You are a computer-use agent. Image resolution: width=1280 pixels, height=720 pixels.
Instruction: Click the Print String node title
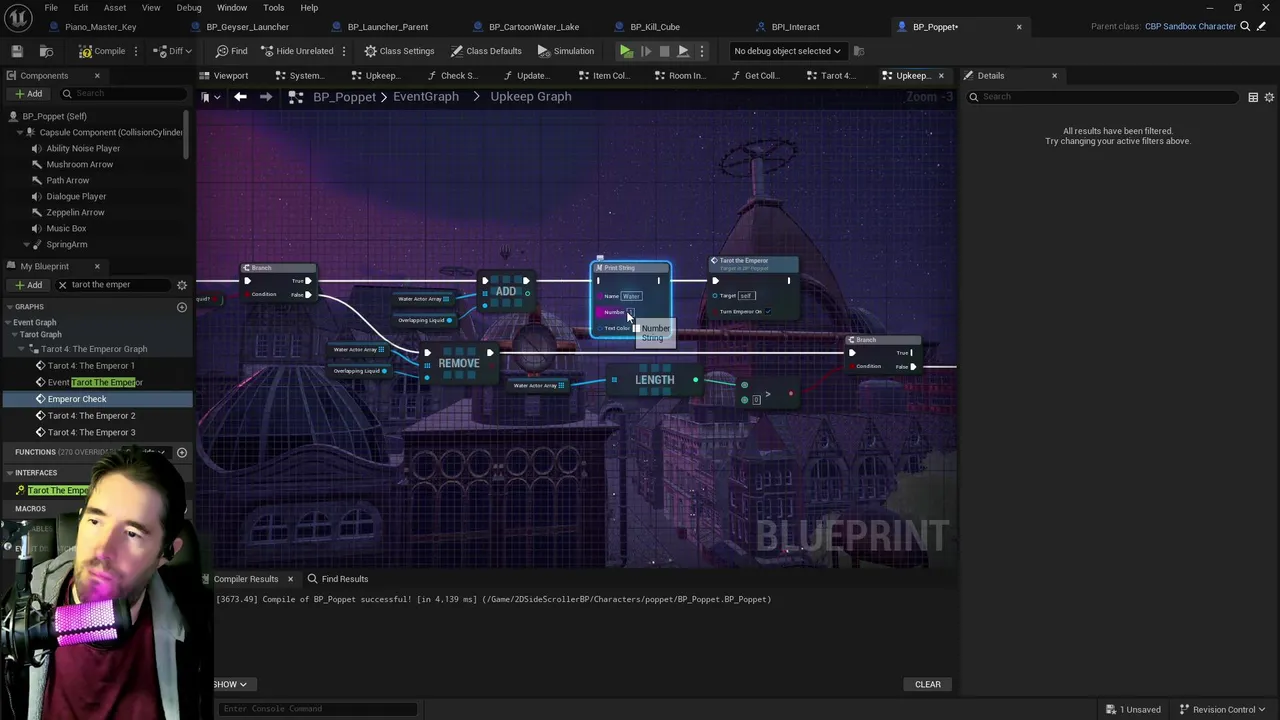[x=619, y=268]
